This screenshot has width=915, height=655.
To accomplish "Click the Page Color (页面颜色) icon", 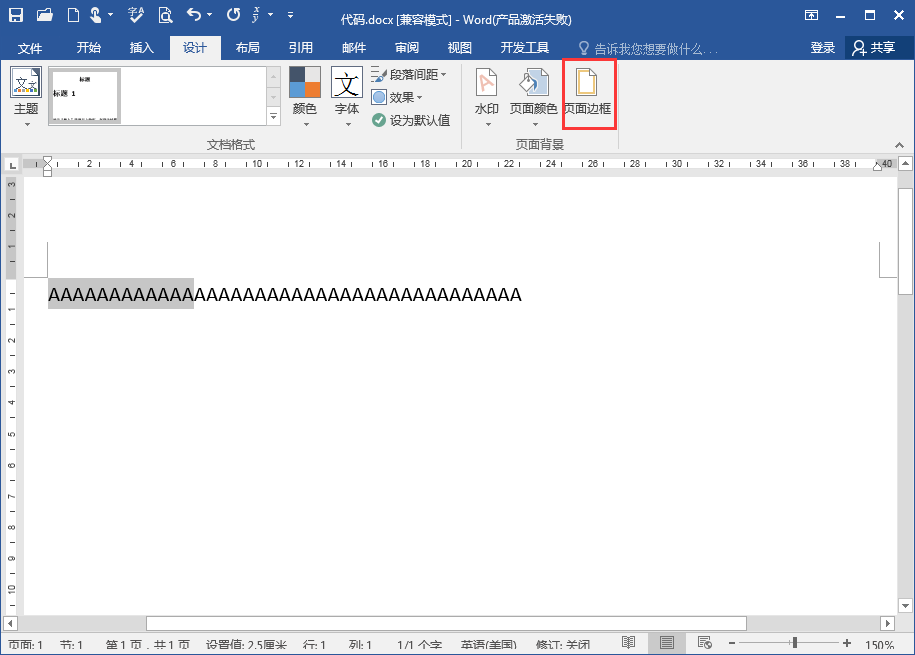I will 533,94.
